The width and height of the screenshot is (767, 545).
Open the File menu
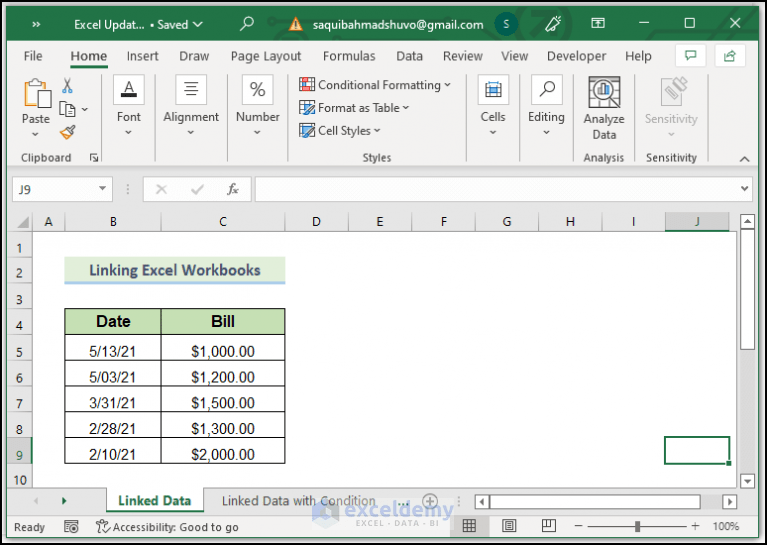(x=33, y=56)
